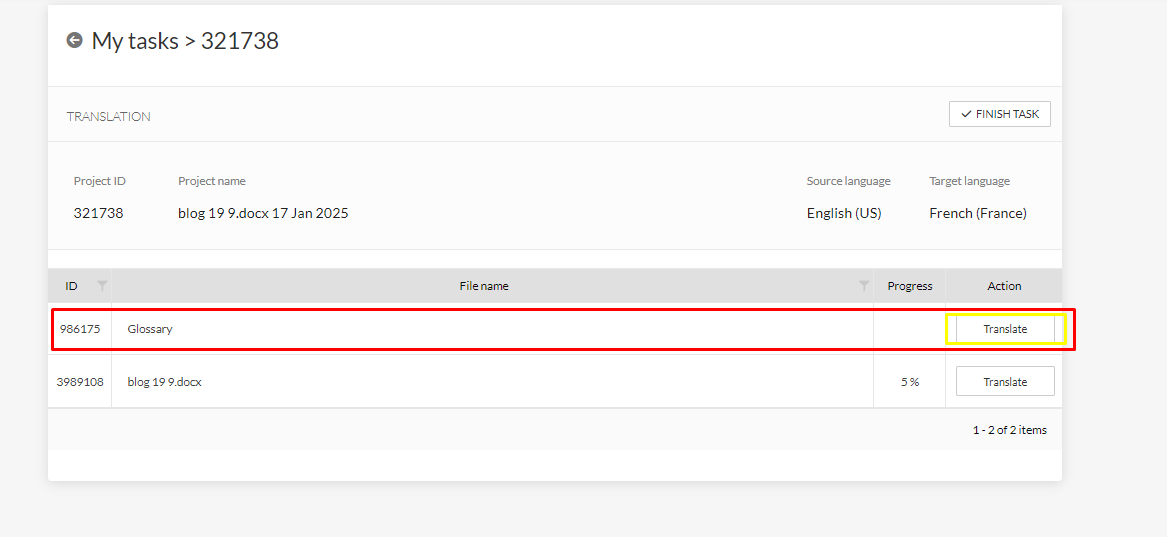Click the Progress column header
The width and height of the screenshot is (1167, 537).
pyautogui.click(x=909, y=286)
